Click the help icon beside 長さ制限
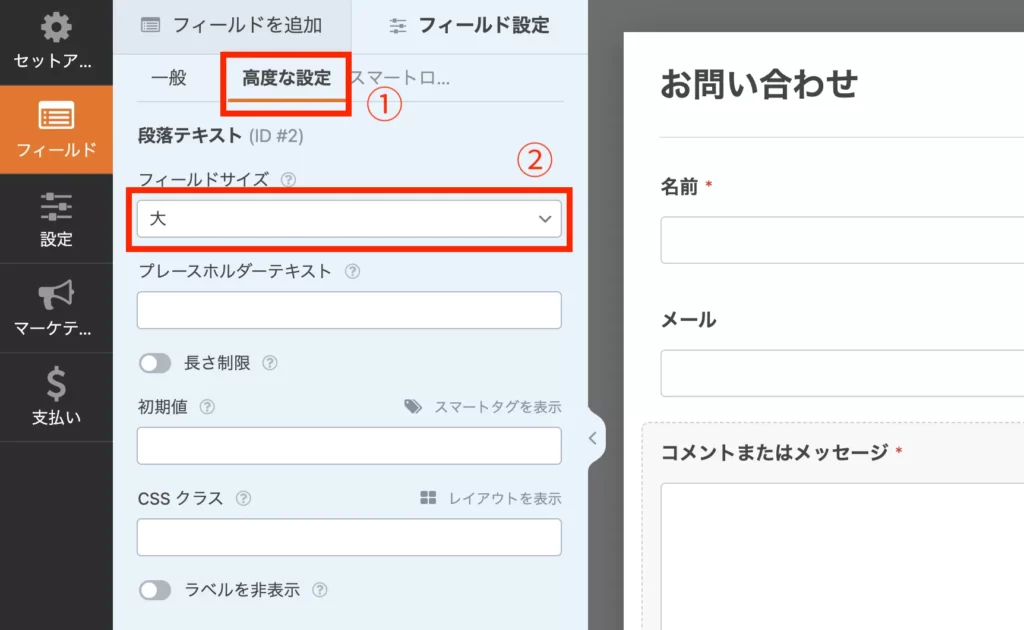 (270, 363)
